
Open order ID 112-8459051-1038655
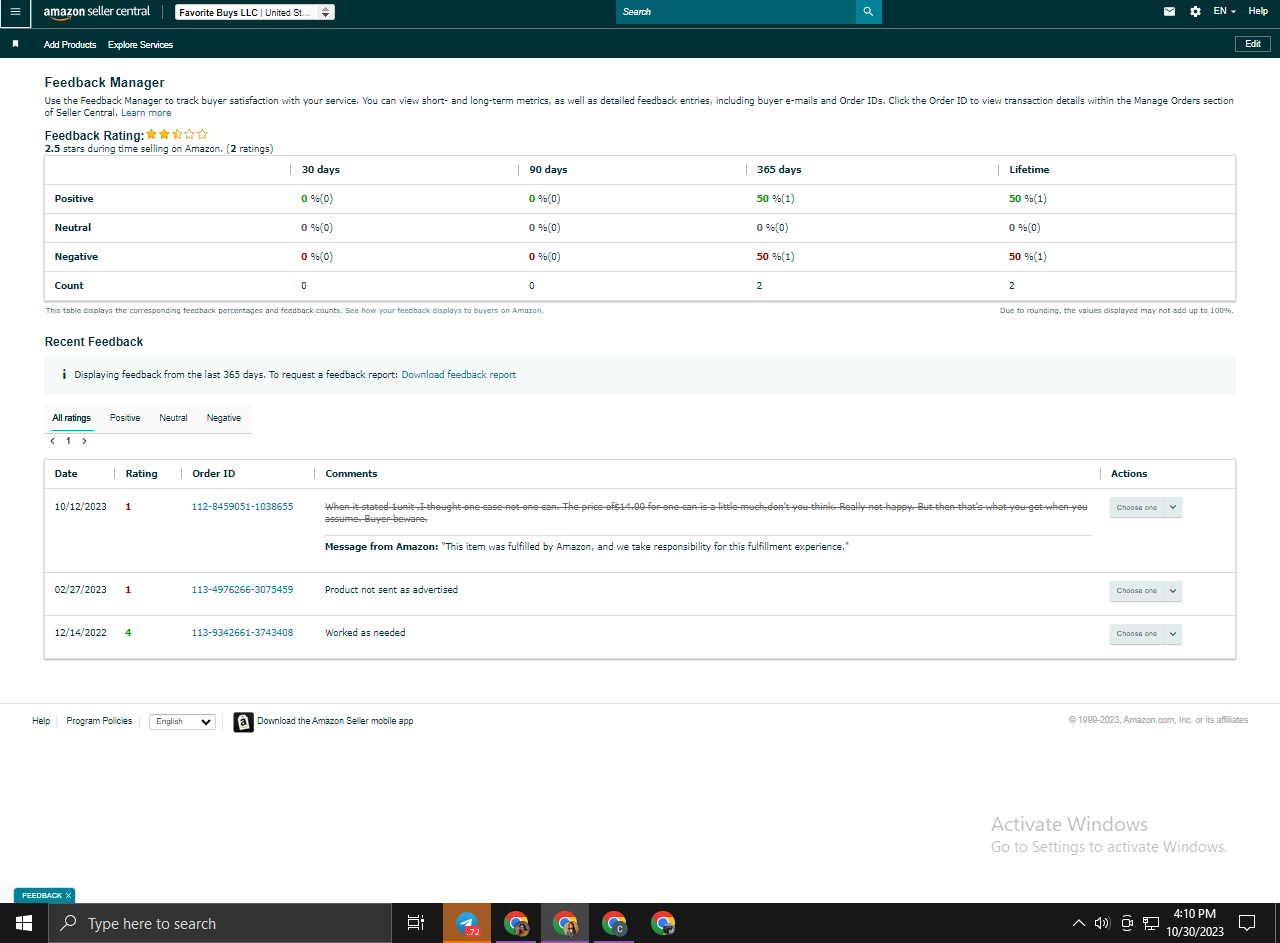click(243, 507)
